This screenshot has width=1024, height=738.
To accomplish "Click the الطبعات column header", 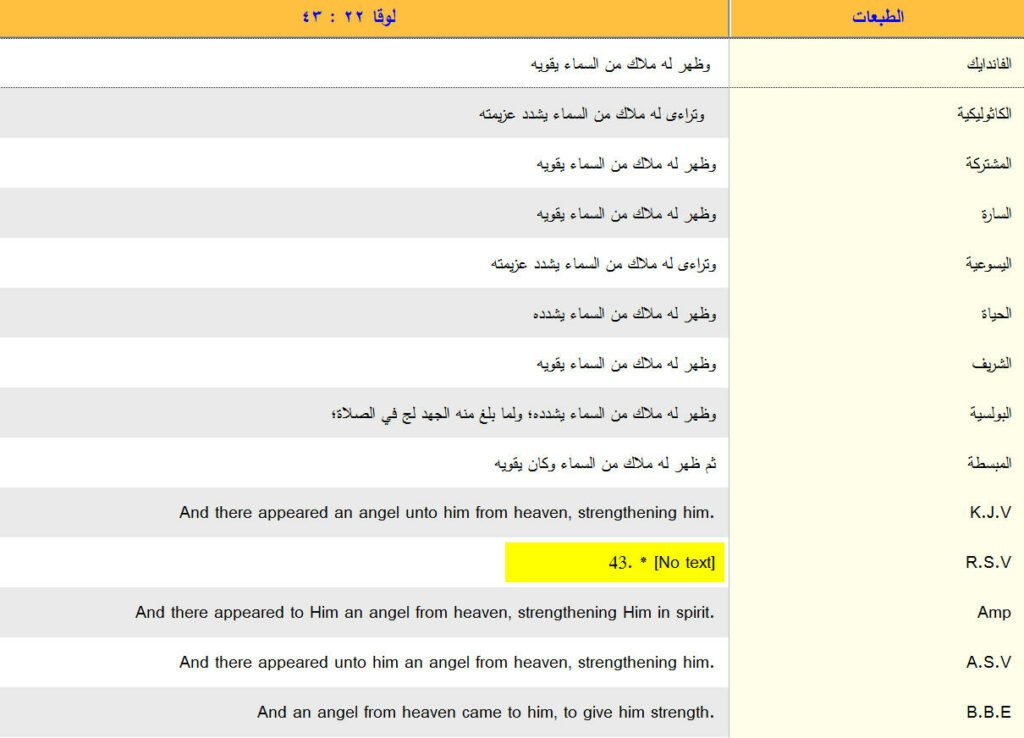I will point(878,17).
